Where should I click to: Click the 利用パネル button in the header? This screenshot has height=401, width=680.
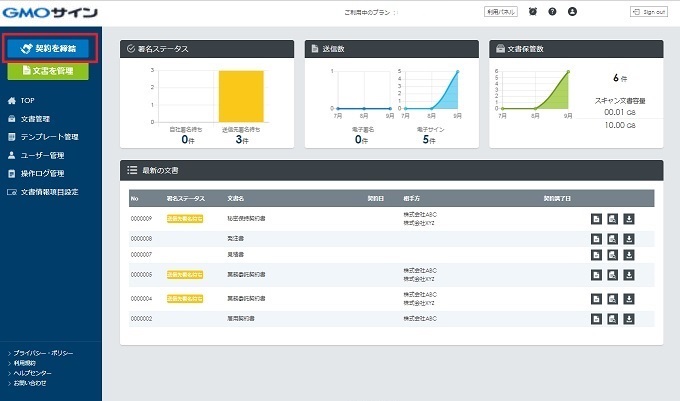pos(502,11)
